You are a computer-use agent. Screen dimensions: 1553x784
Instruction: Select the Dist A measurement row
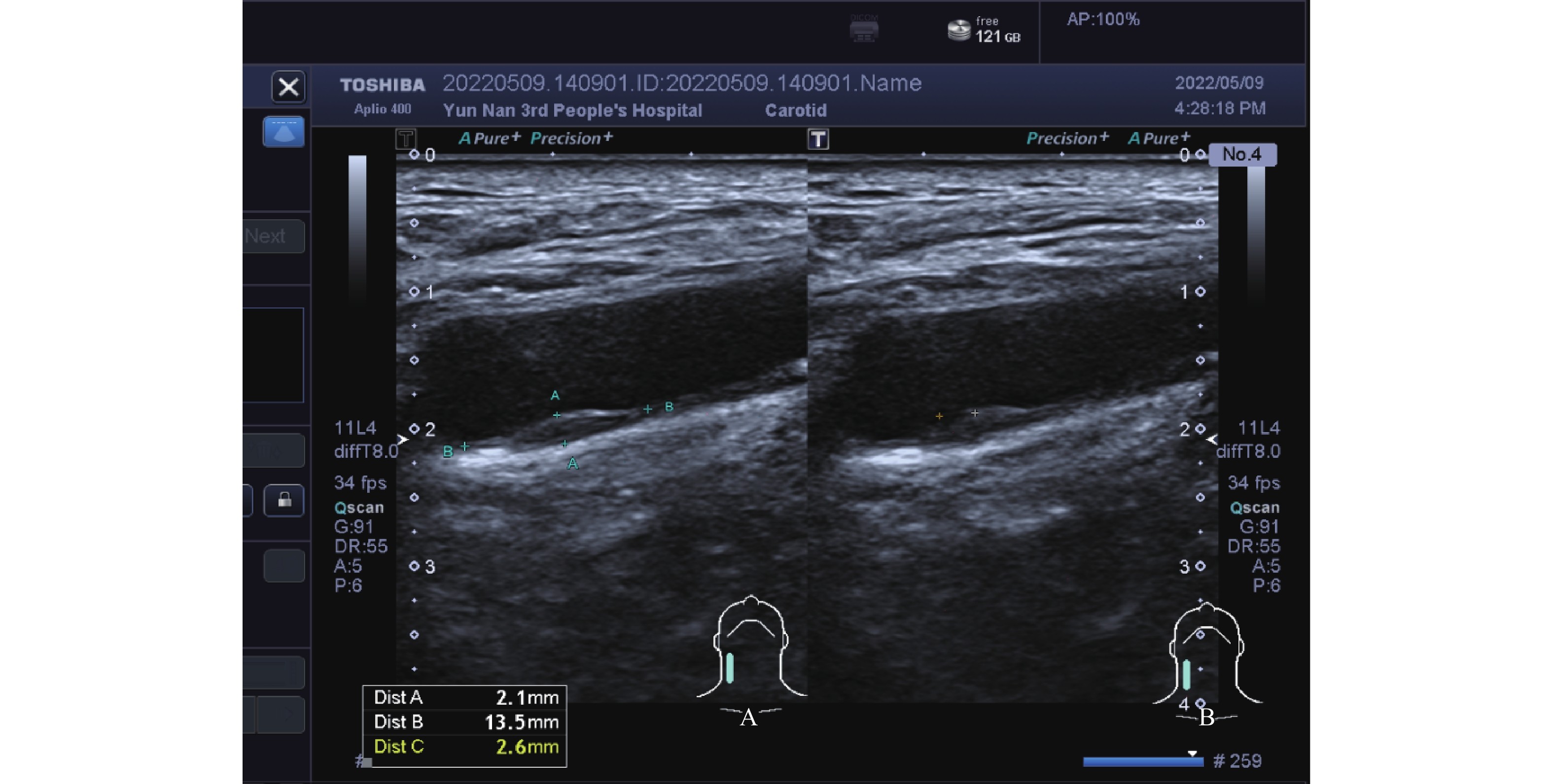click(x=464, y=697)
